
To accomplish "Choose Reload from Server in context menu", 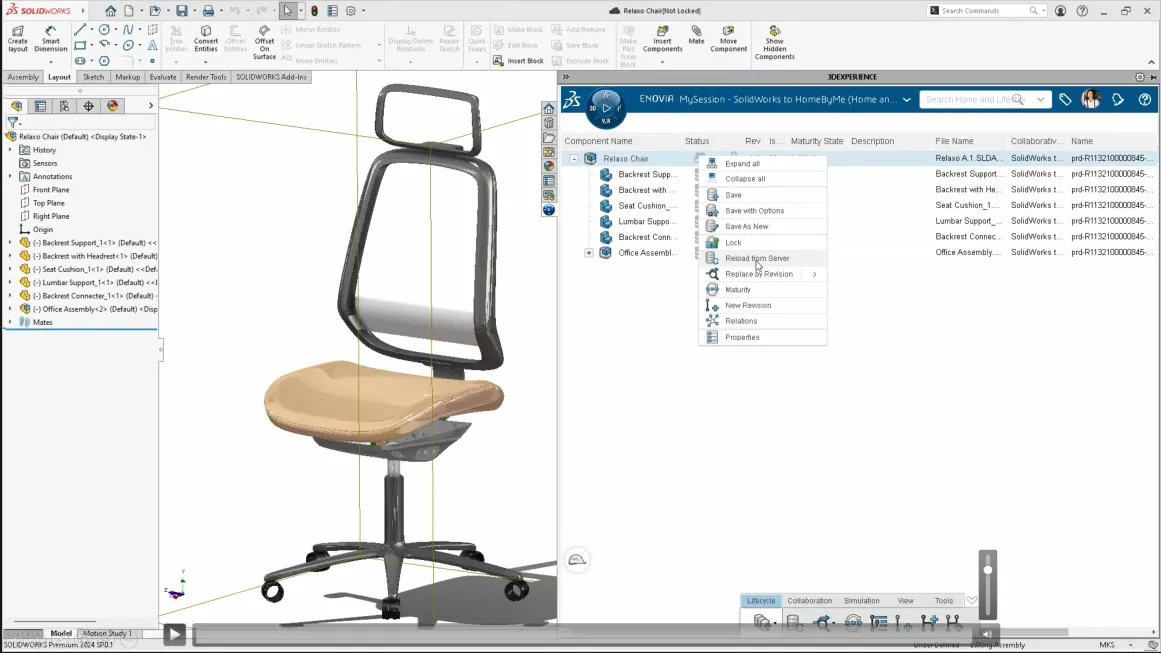I will [x=757, y=258].
